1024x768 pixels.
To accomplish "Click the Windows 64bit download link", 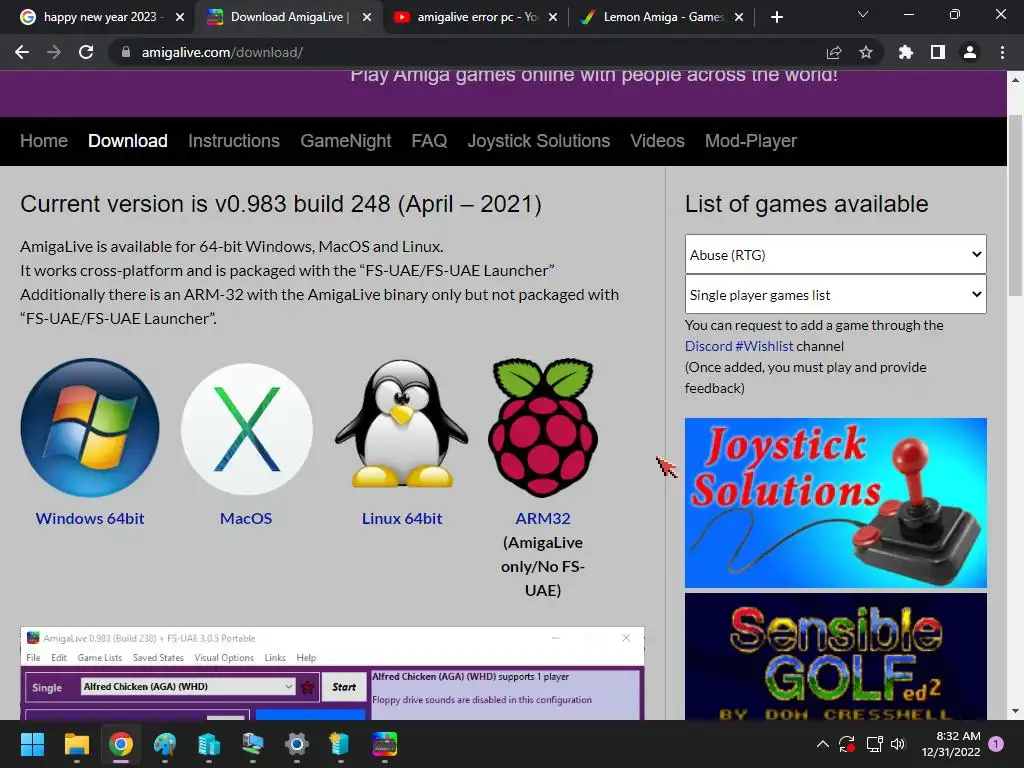I will (x=90, y=519).
